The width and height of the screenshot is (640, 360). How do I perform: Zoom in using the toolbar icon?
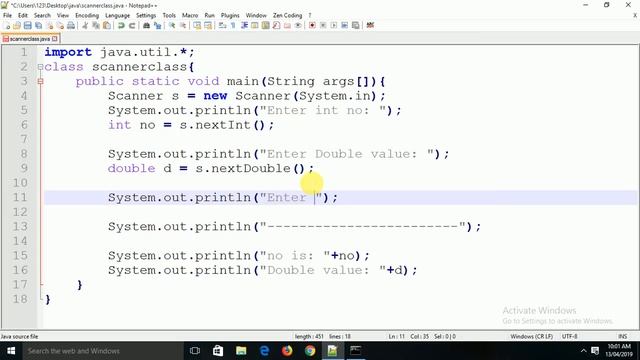click(172, 25)
